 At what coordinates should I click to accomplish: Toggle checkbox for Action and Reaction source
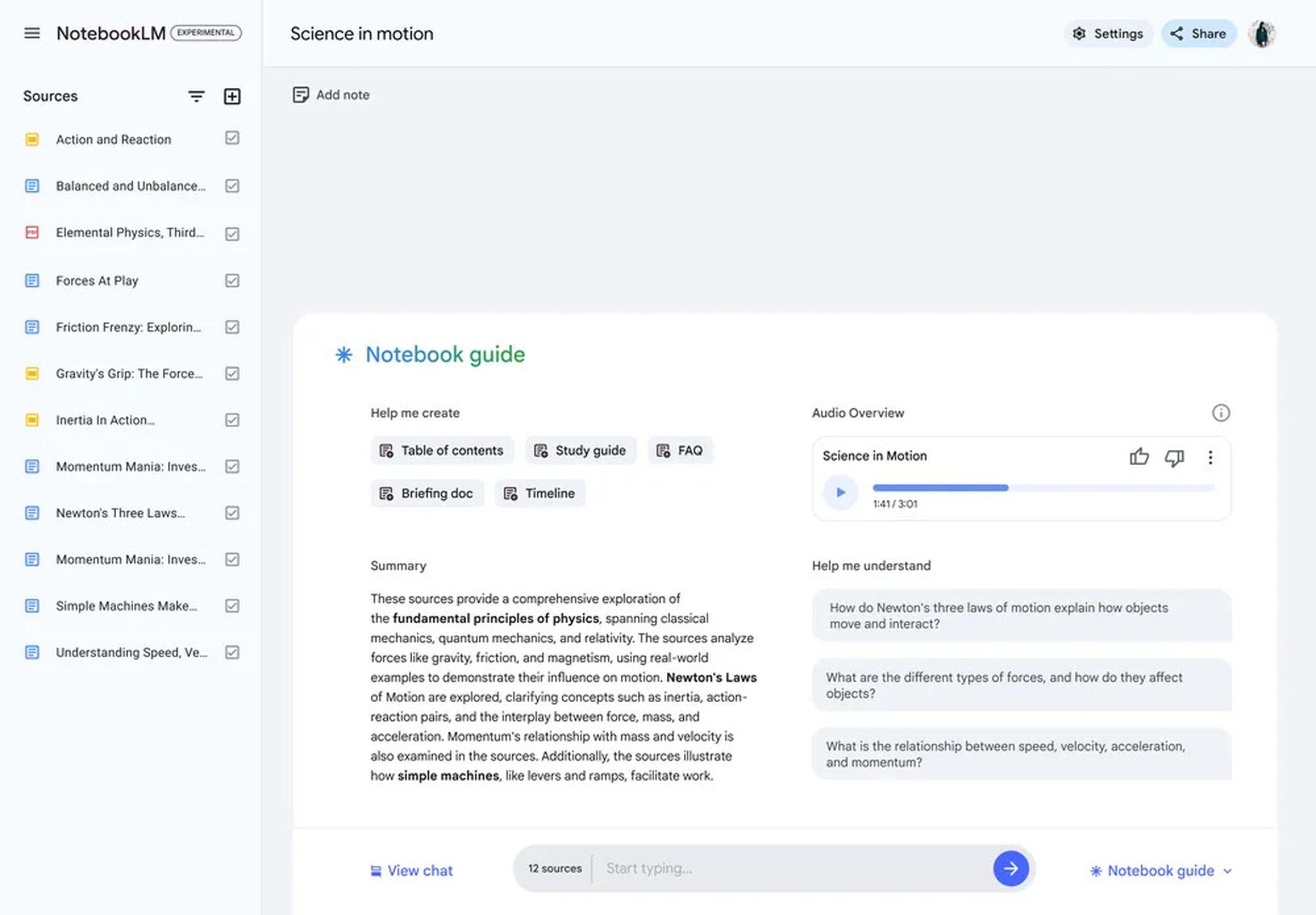click(x=231, y=139)
